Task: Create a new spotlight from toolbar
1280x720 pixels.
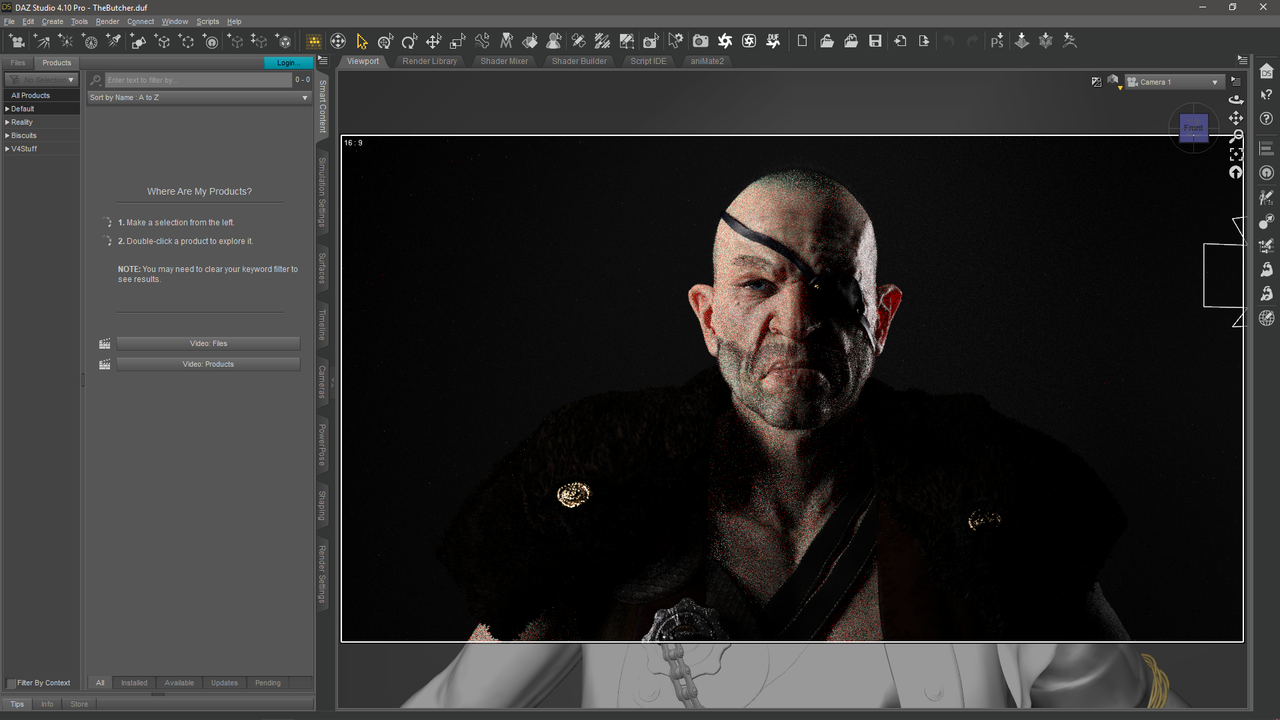Action: tap(114, 41)
